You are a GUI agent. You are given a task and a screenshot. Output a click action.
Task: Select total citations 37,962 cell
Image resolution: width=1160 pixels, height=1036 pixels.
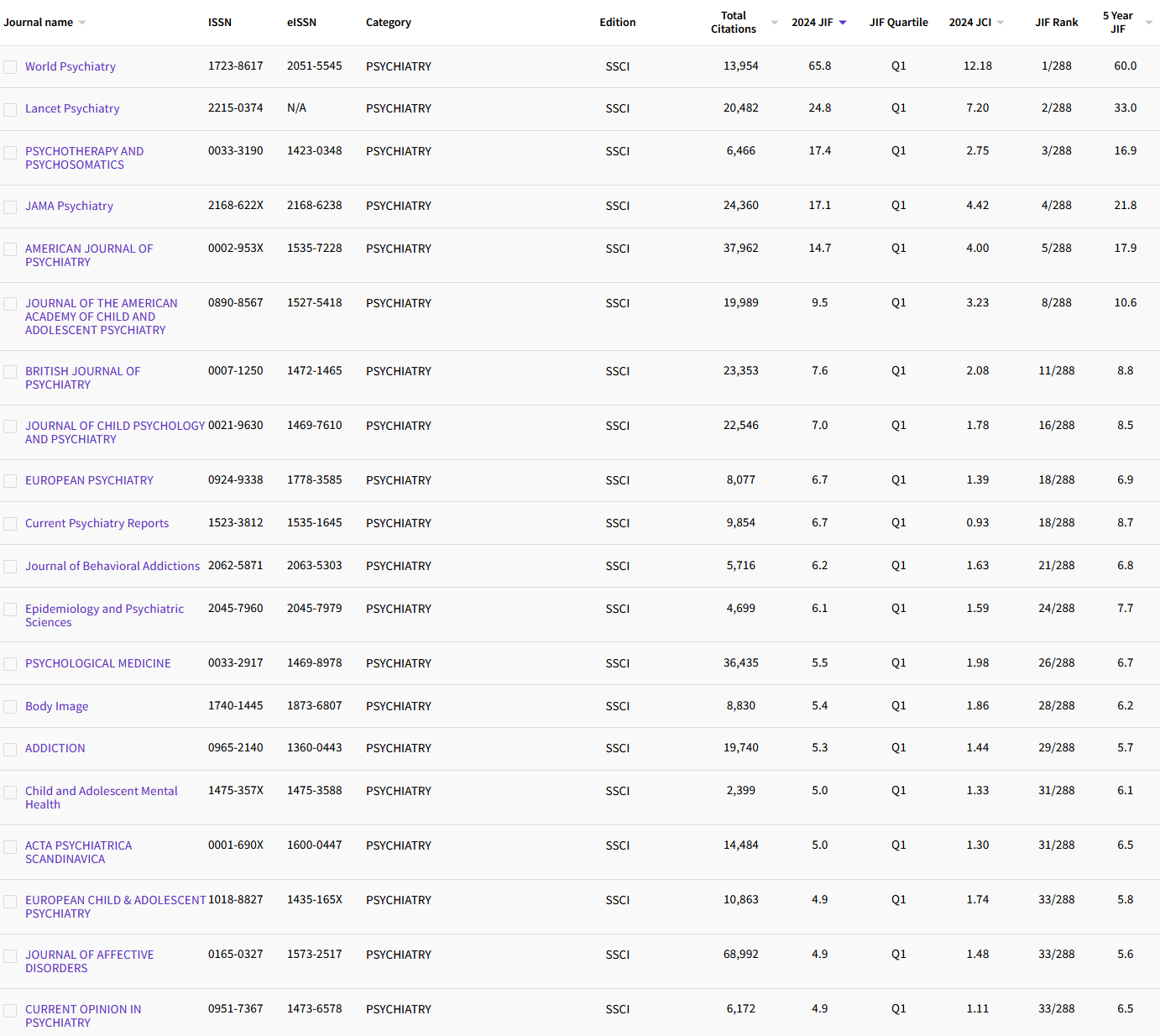tap(741, 248)
